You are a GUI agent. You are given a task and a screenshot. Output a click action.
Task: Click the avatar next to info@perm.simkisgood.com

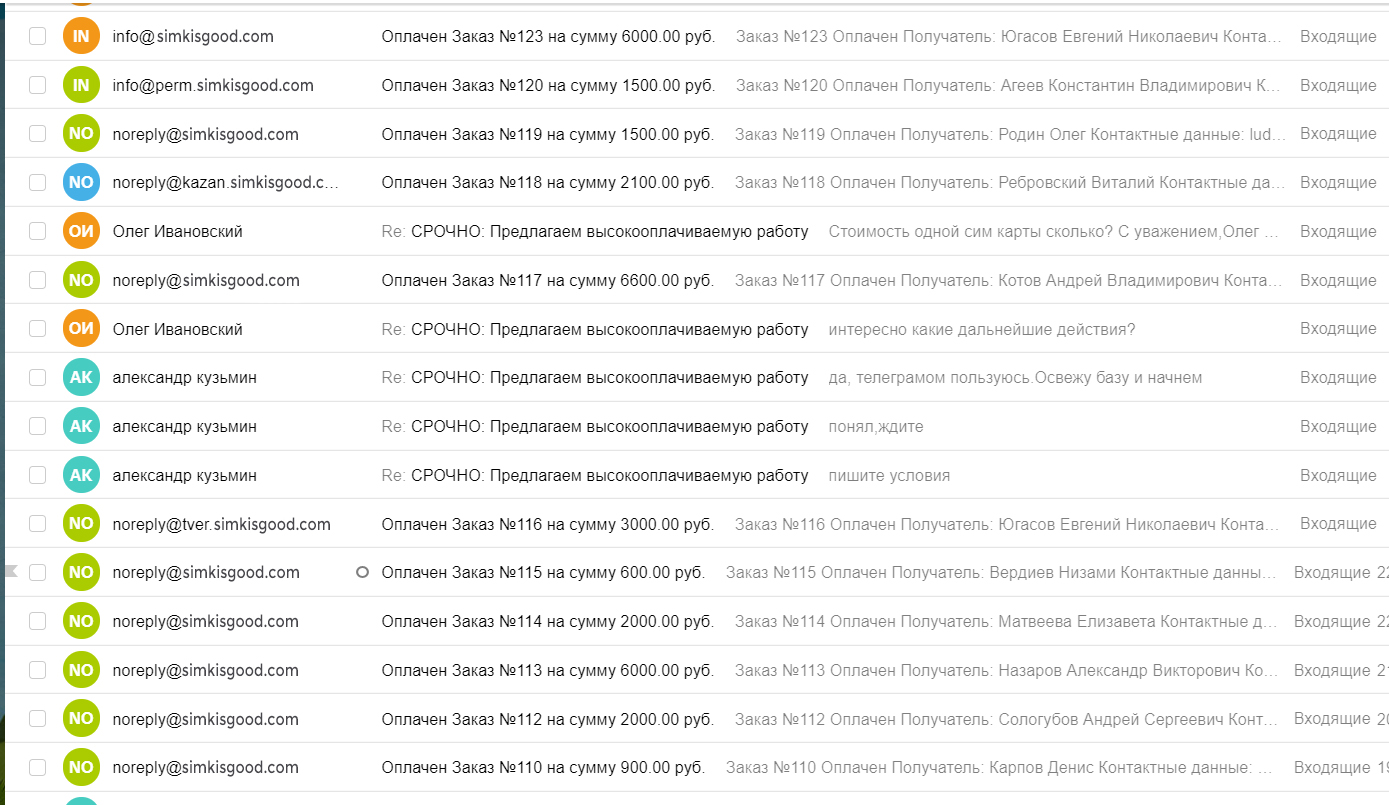[81, 86]
